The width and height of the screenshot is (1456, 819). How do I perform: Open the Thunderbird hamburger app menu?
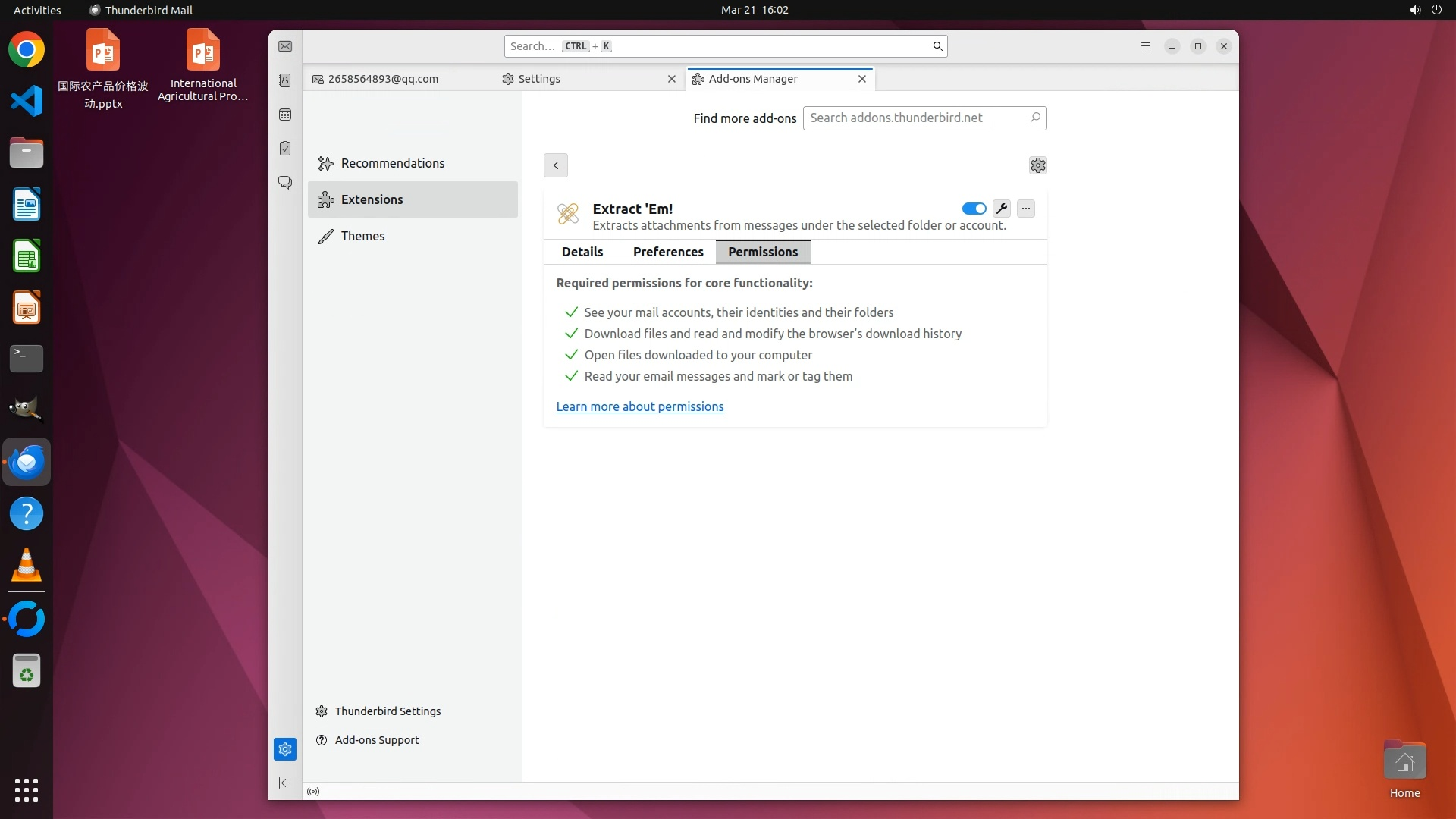point(1145,46)
